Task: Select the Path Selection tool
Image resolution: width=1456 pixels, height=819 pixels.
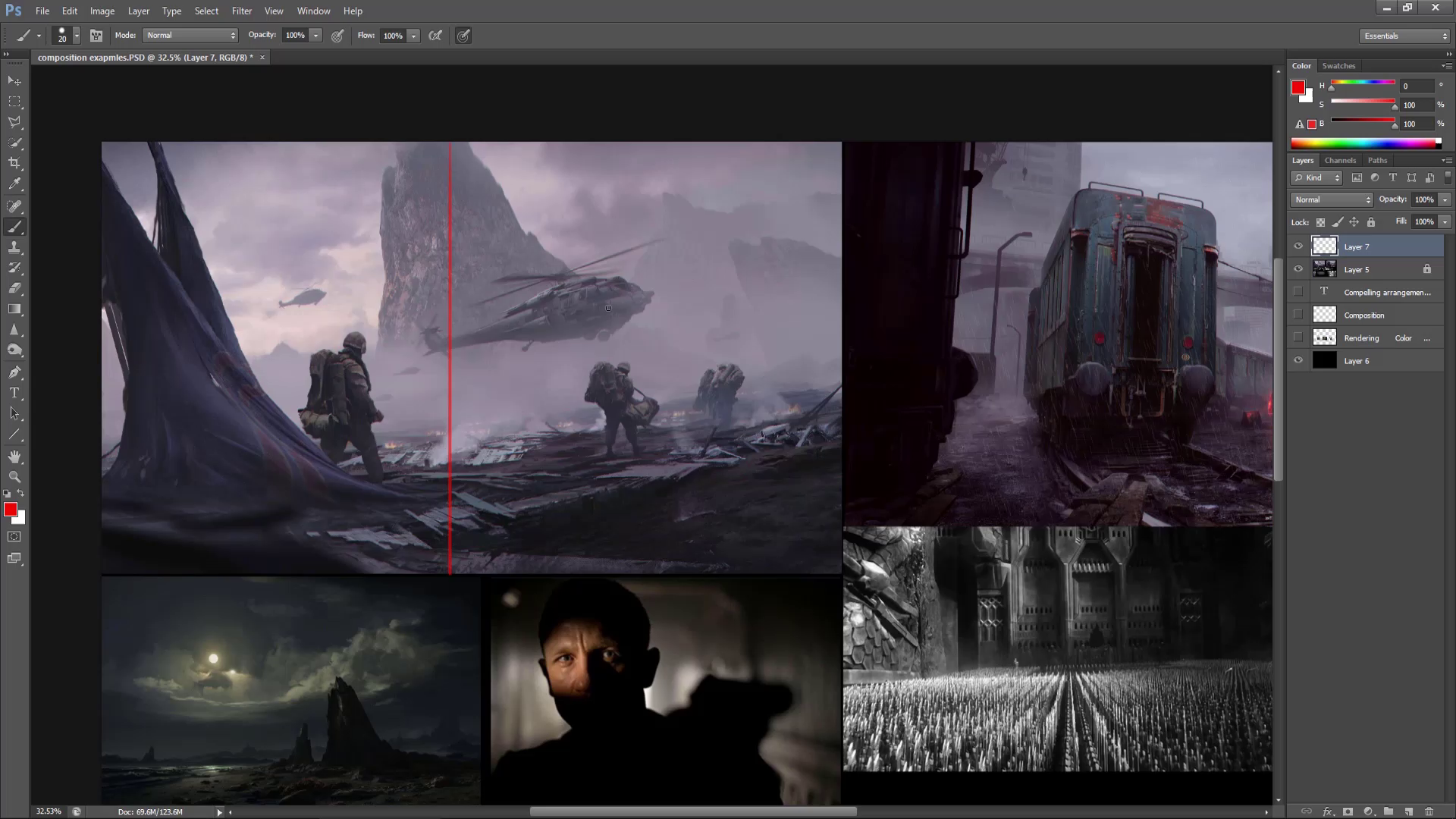Action: (14, 413)
